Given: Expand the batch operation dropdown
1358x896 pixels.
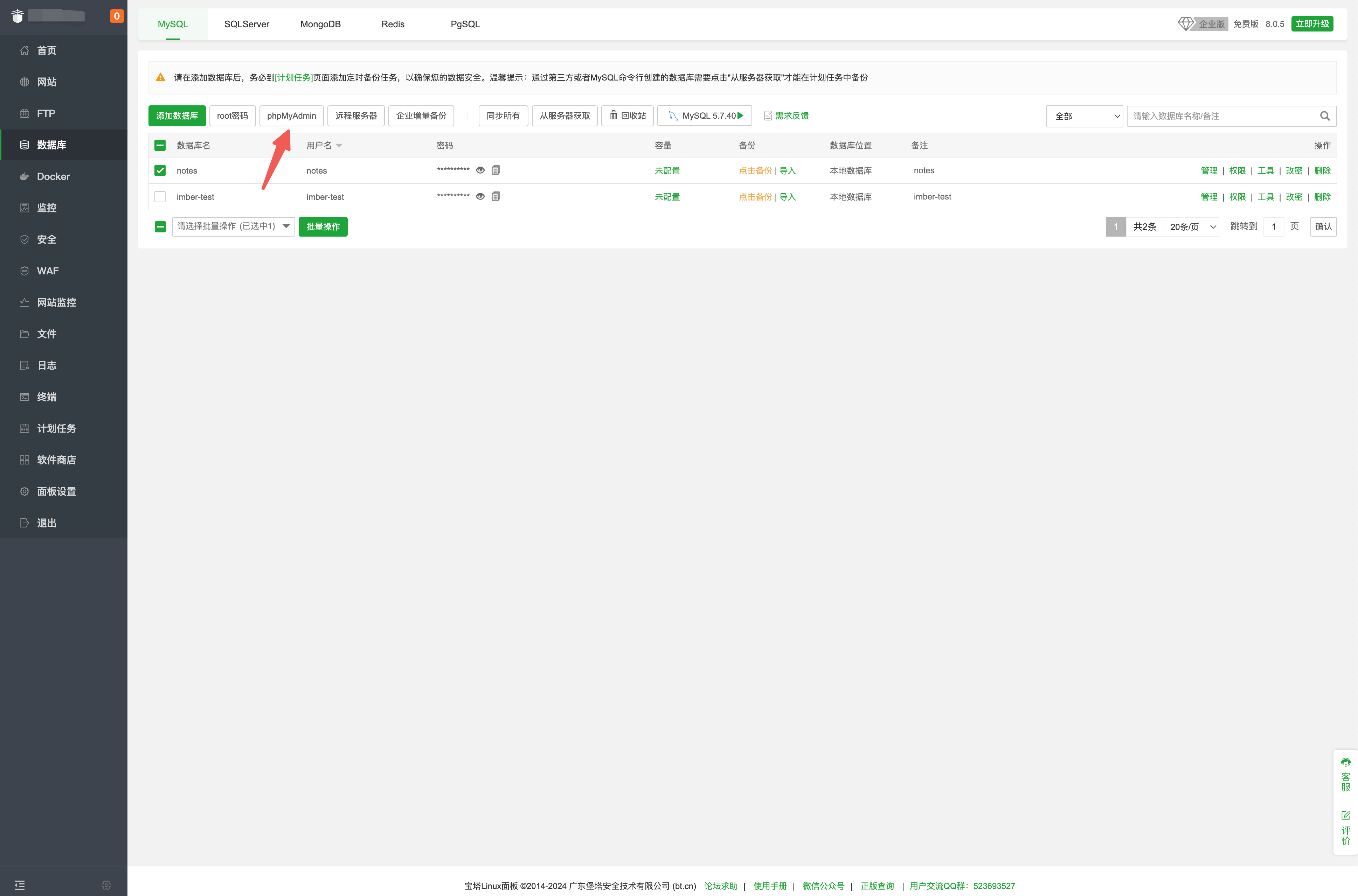Looking at the screenshot, I should (233, 226).
